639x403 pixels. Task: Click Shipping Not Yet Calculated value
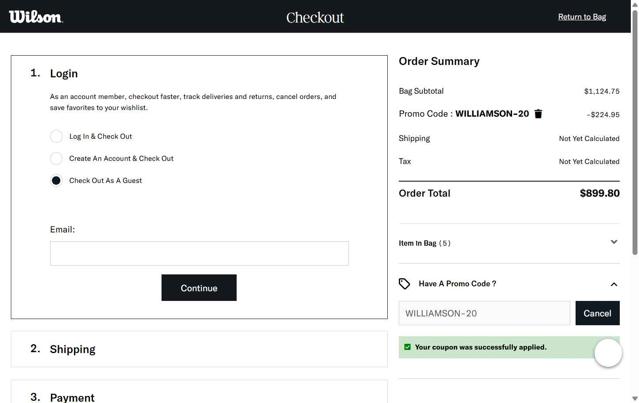click(589, 139)
